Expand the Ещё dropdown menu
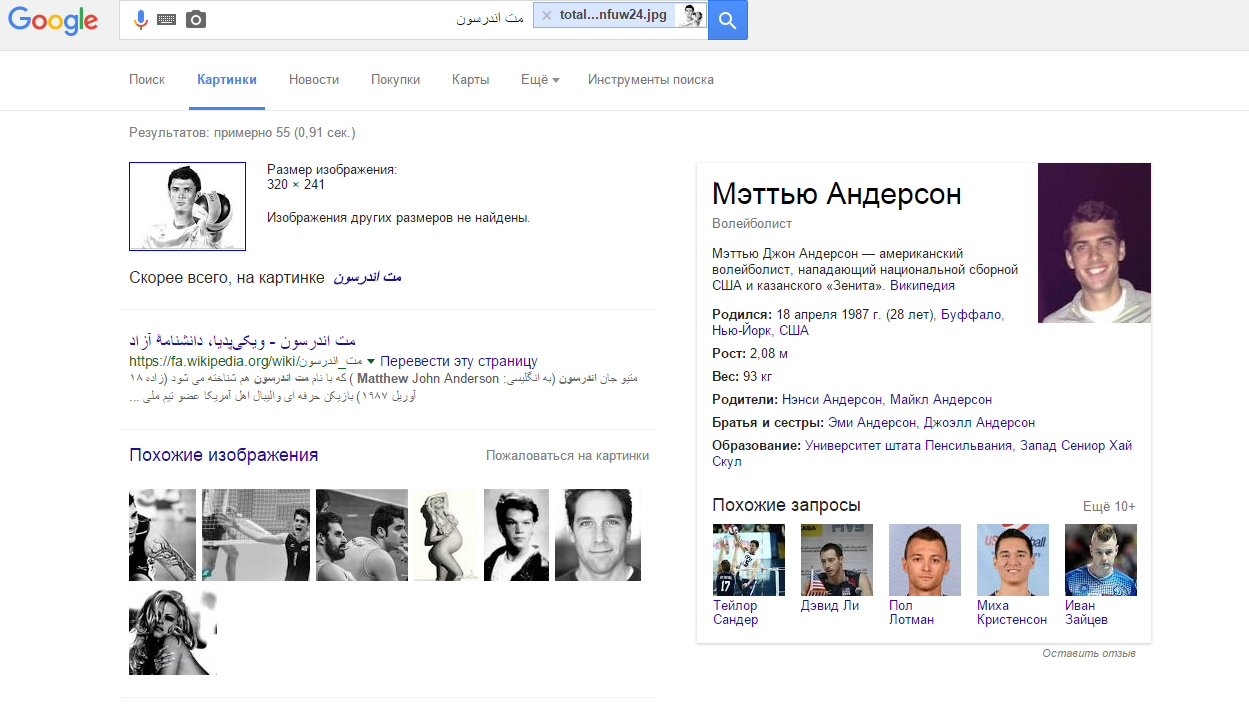1249x711 pixels. (540, 80)
